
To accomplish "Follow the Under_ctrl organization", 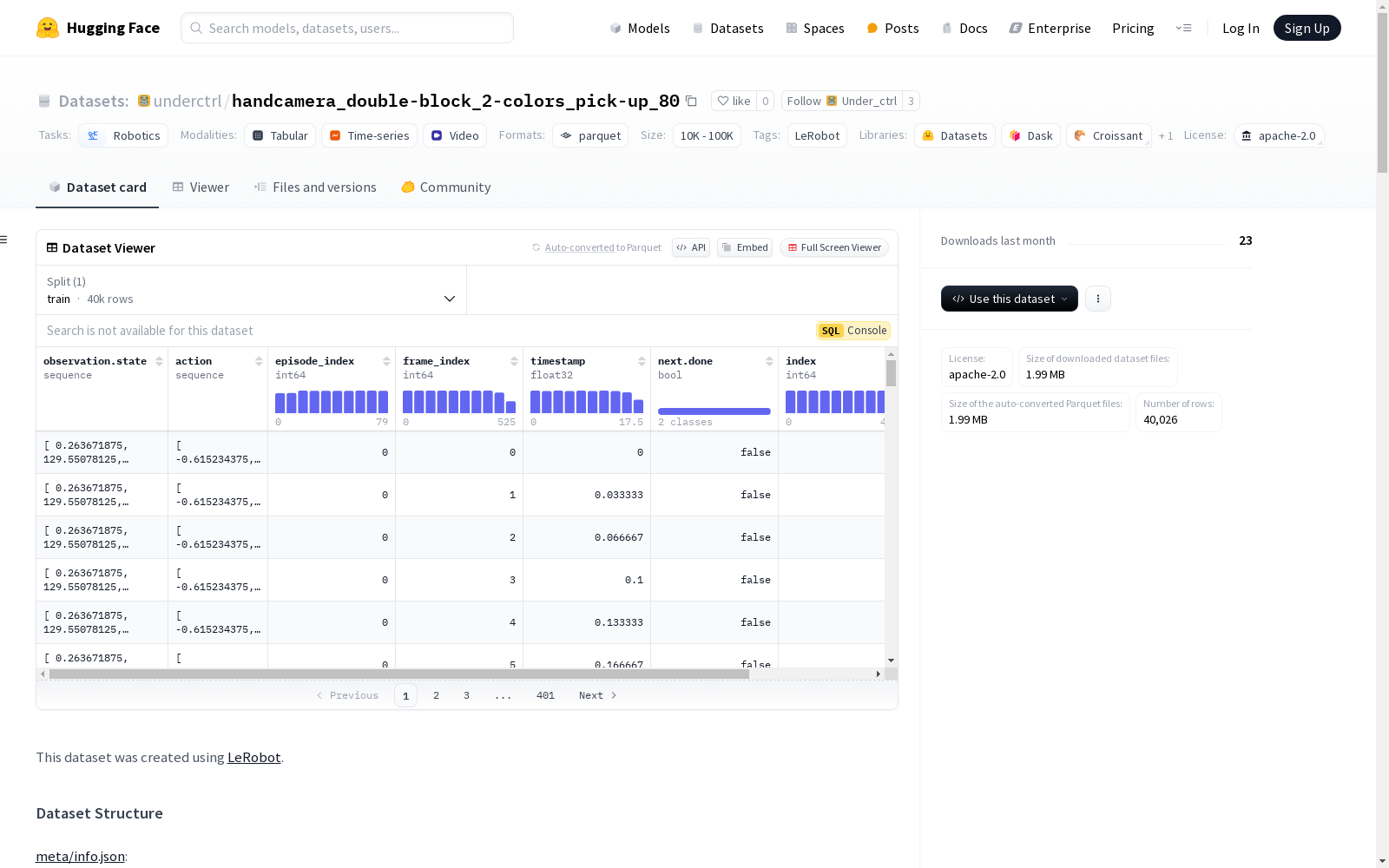I will click(841, 101).
